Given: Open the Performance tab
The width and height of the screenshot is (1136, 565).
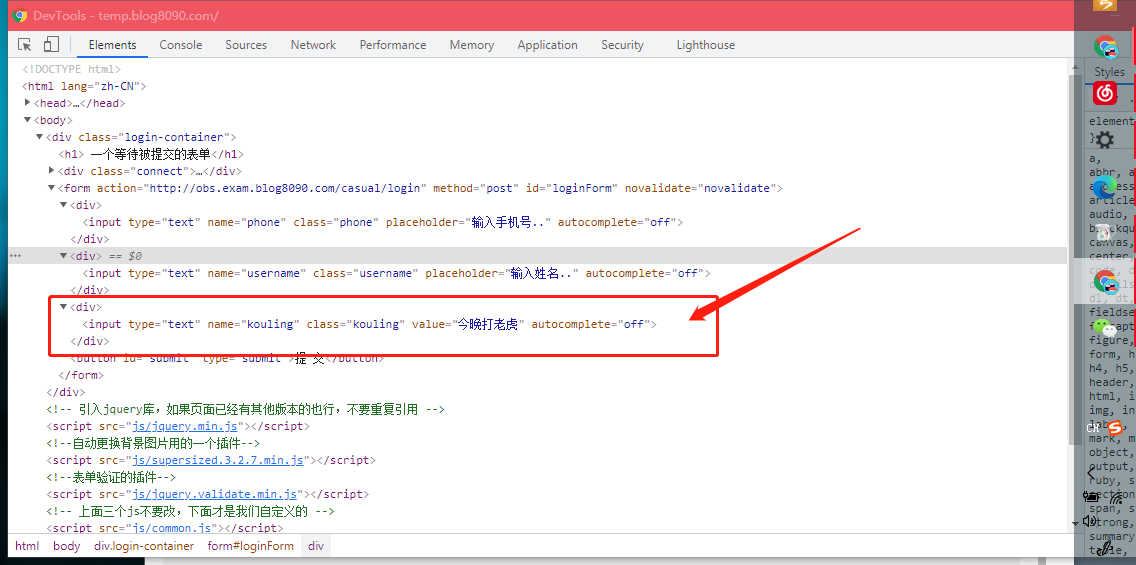Looking at the screenshot, I should (393, 45).
